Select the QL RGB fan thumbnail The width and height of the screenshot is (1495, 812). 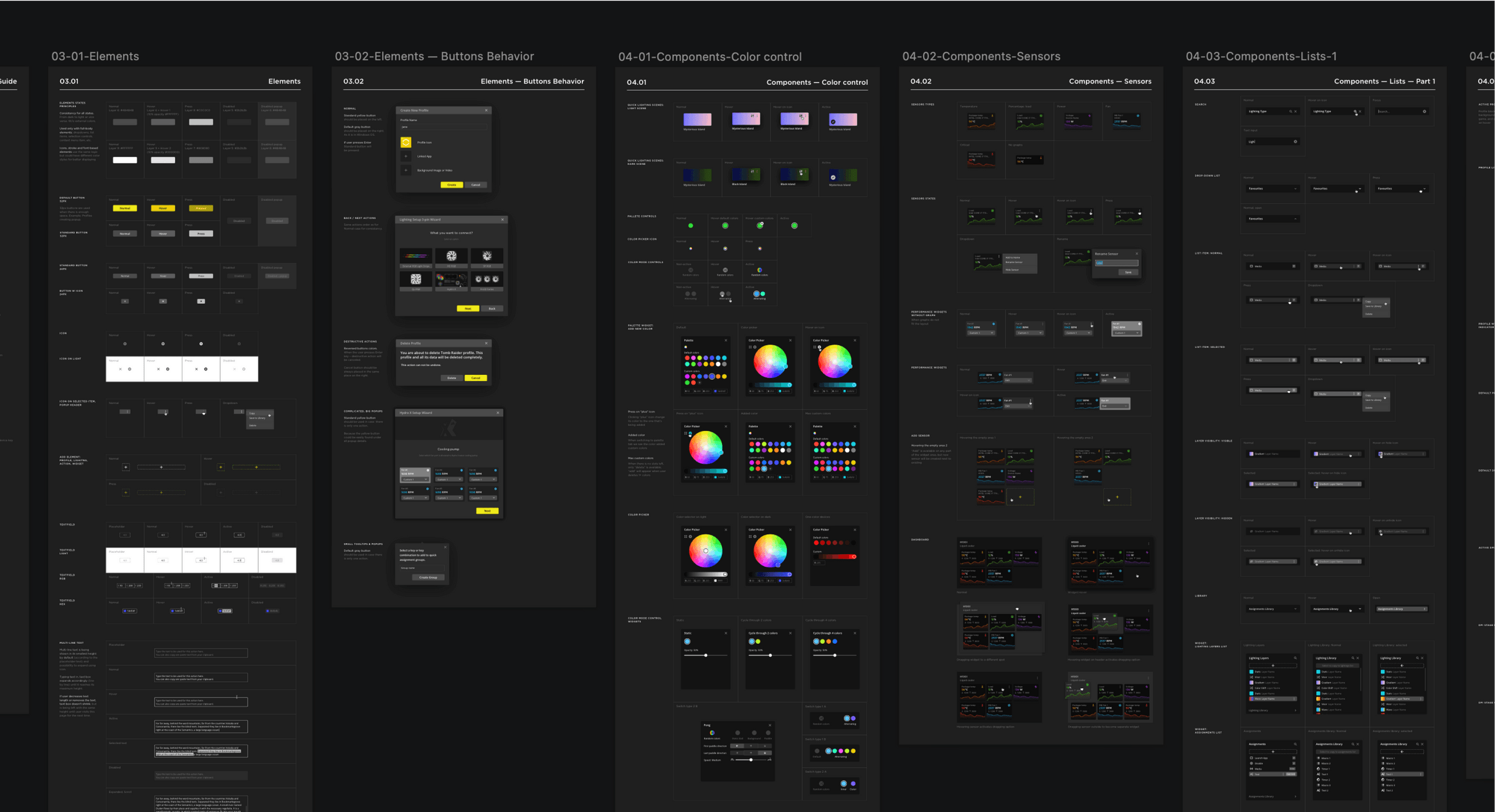415,280
